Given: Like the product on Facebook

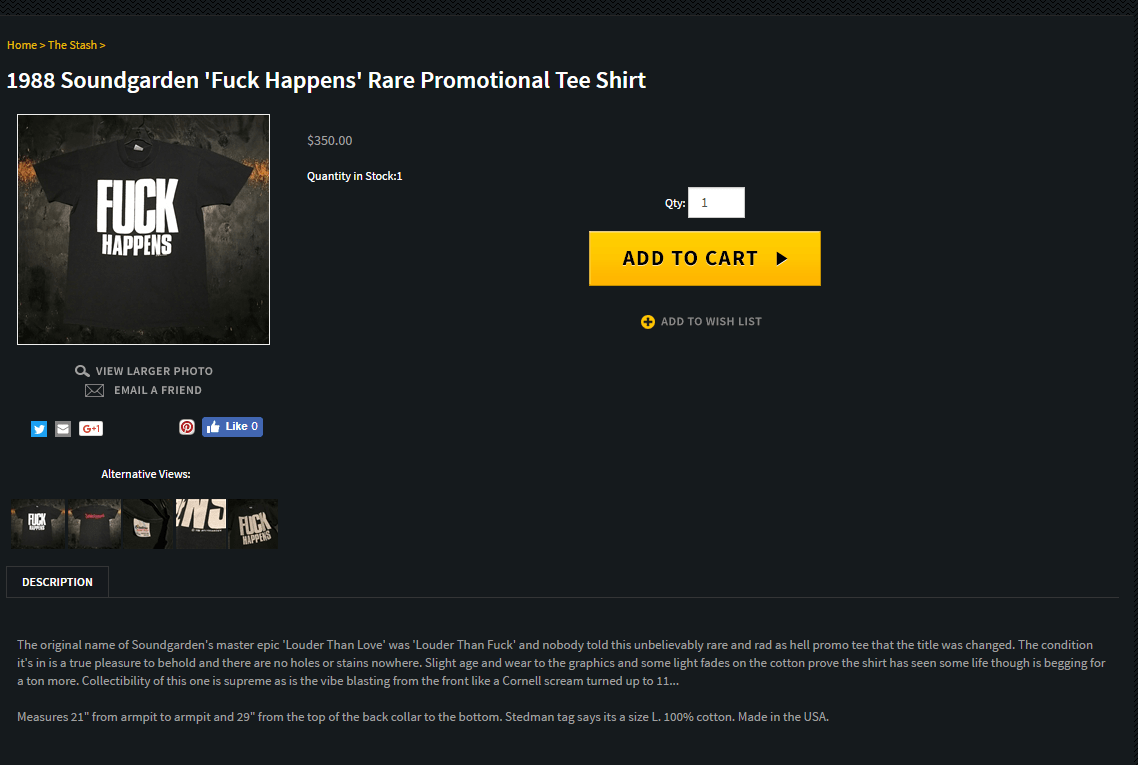Looking at the screenshot, I should tap(232, 427).
